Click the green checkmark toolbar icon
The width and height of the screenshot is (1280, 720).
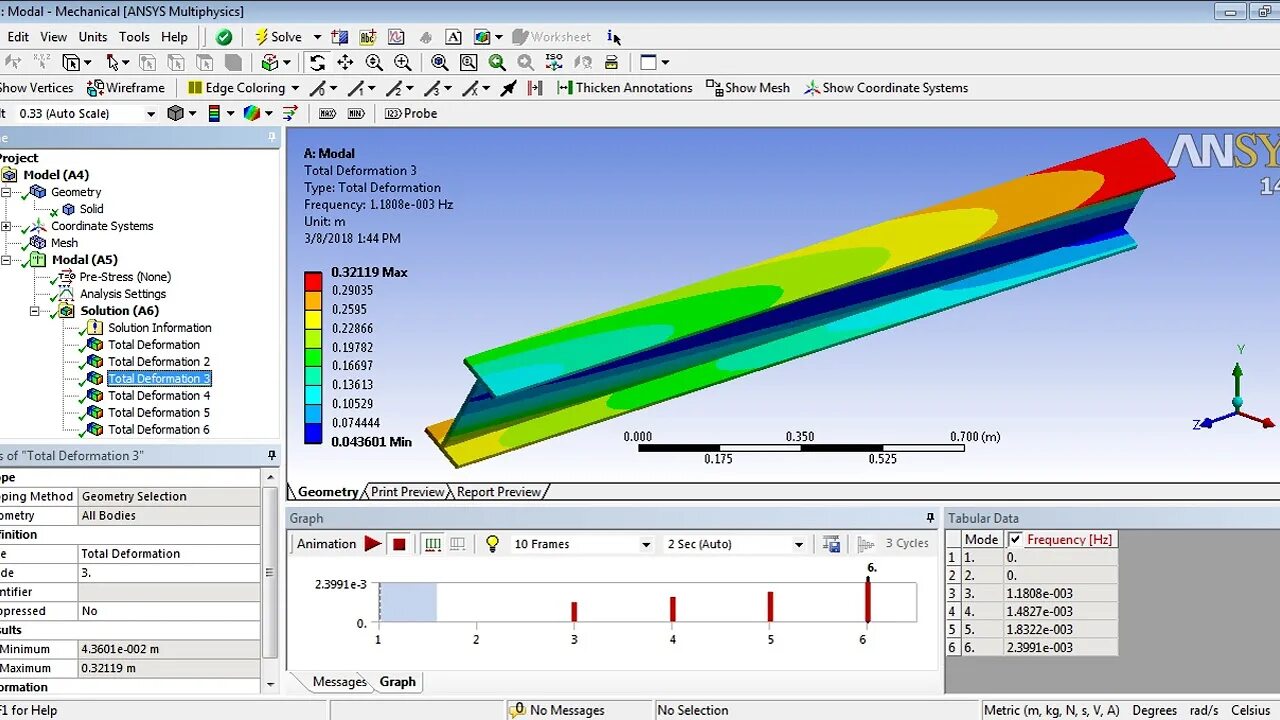coord(224,37)
